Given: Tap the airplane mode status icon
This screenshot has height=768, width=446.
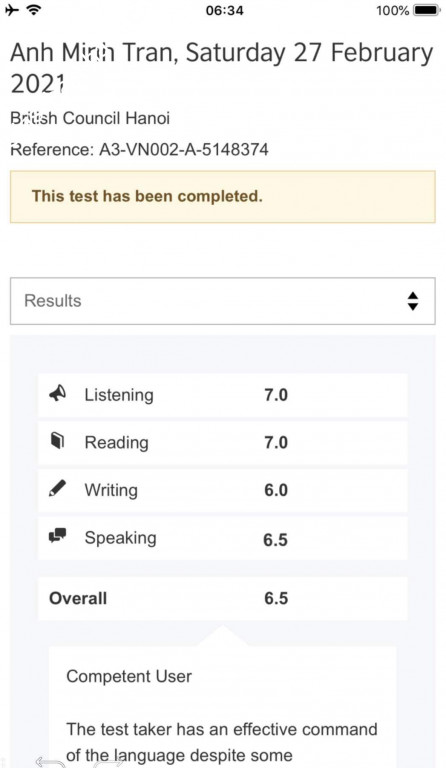Looking at the screenshot, I should (12, 10).
